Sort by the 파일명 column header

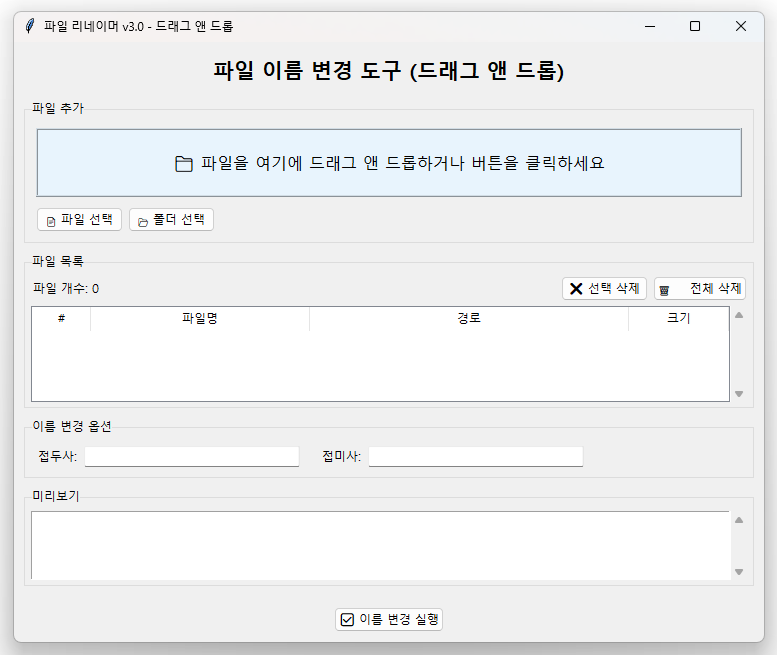200,319
